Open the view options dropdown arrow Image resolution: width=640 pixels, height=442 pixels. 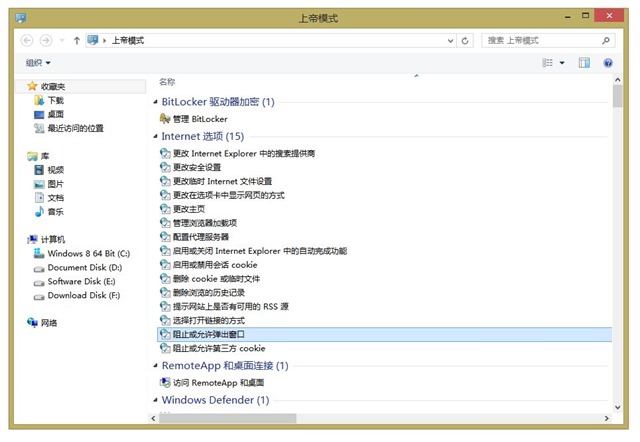tap(562, 63)
